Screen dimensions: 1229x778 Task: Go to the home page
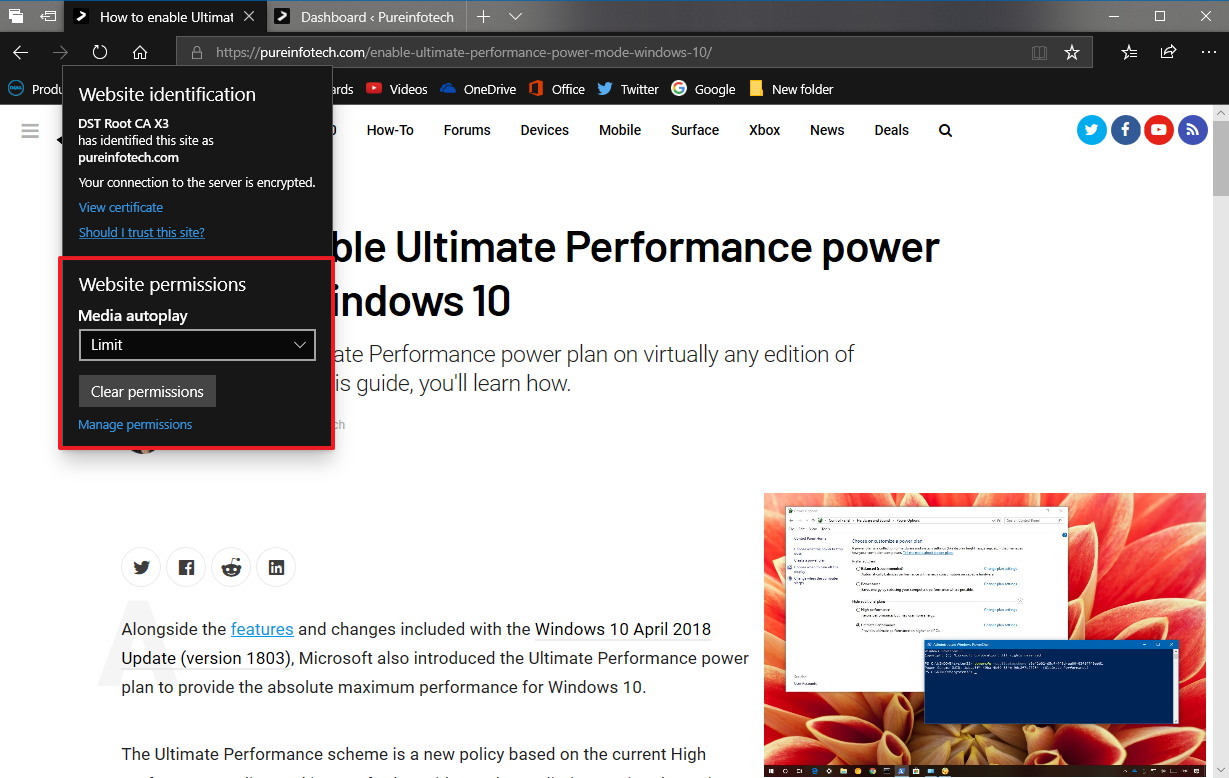click(140, 52)
